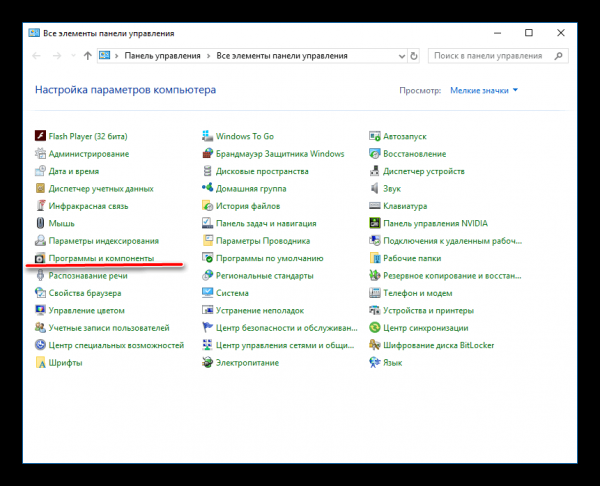Open the Клавиатура icon
Screen dimensions: 600x486
click(x=374, y=206)
